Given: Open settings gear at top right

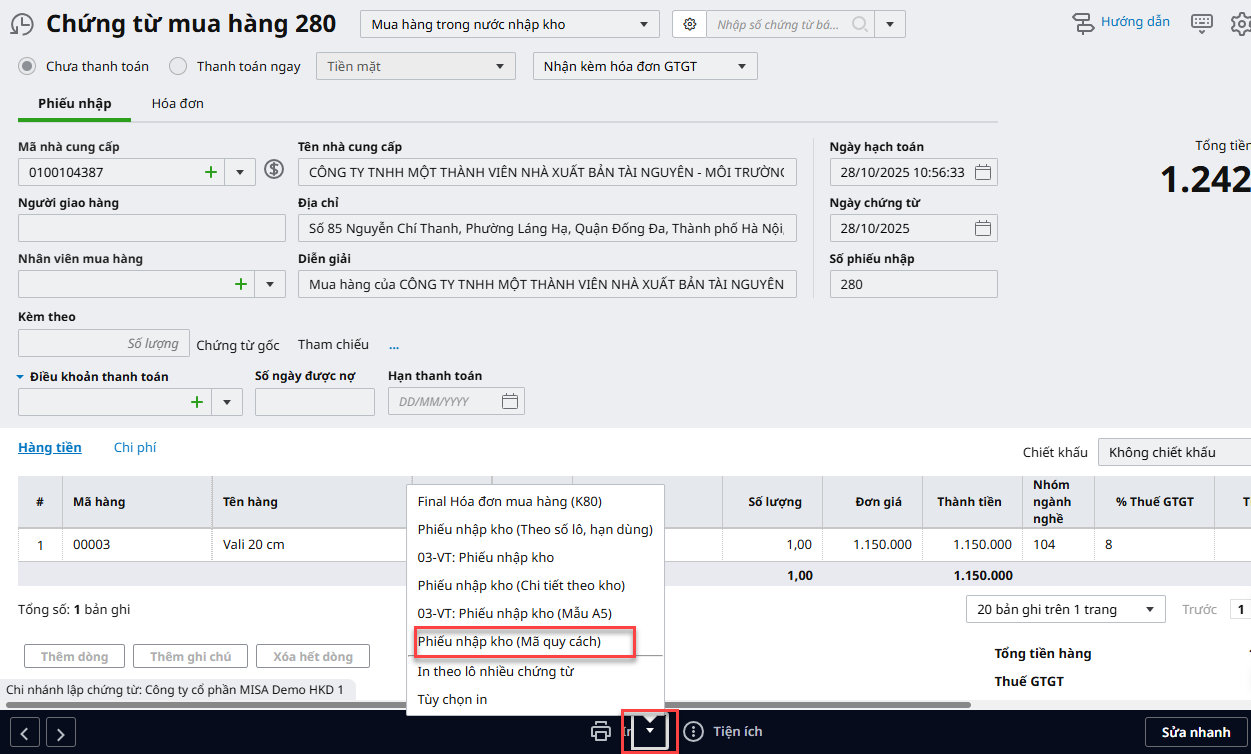Looking at the screenshot, I should [1240, 24].
